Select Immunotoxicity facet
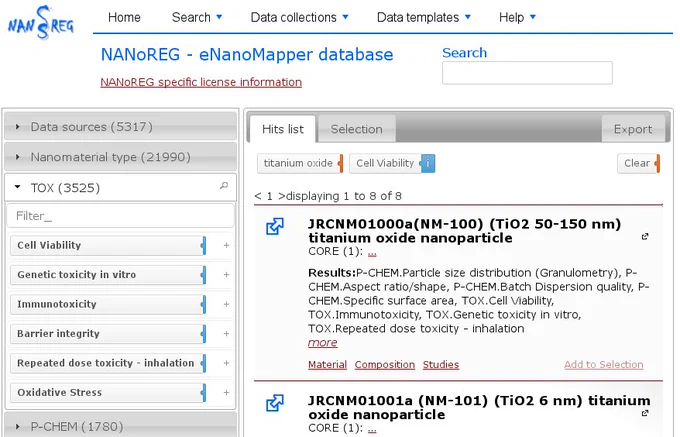 tap(108, 304)
